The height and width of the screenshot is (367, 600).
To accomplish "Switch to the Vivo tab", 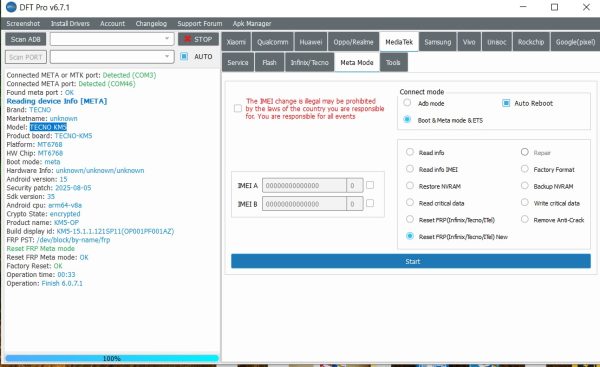I will (469, 42).
